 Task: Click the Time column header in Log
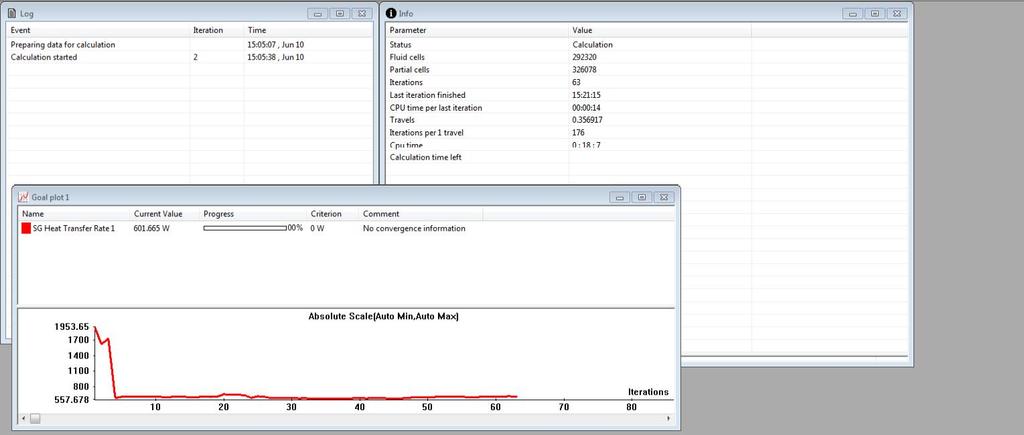(308, 30)
